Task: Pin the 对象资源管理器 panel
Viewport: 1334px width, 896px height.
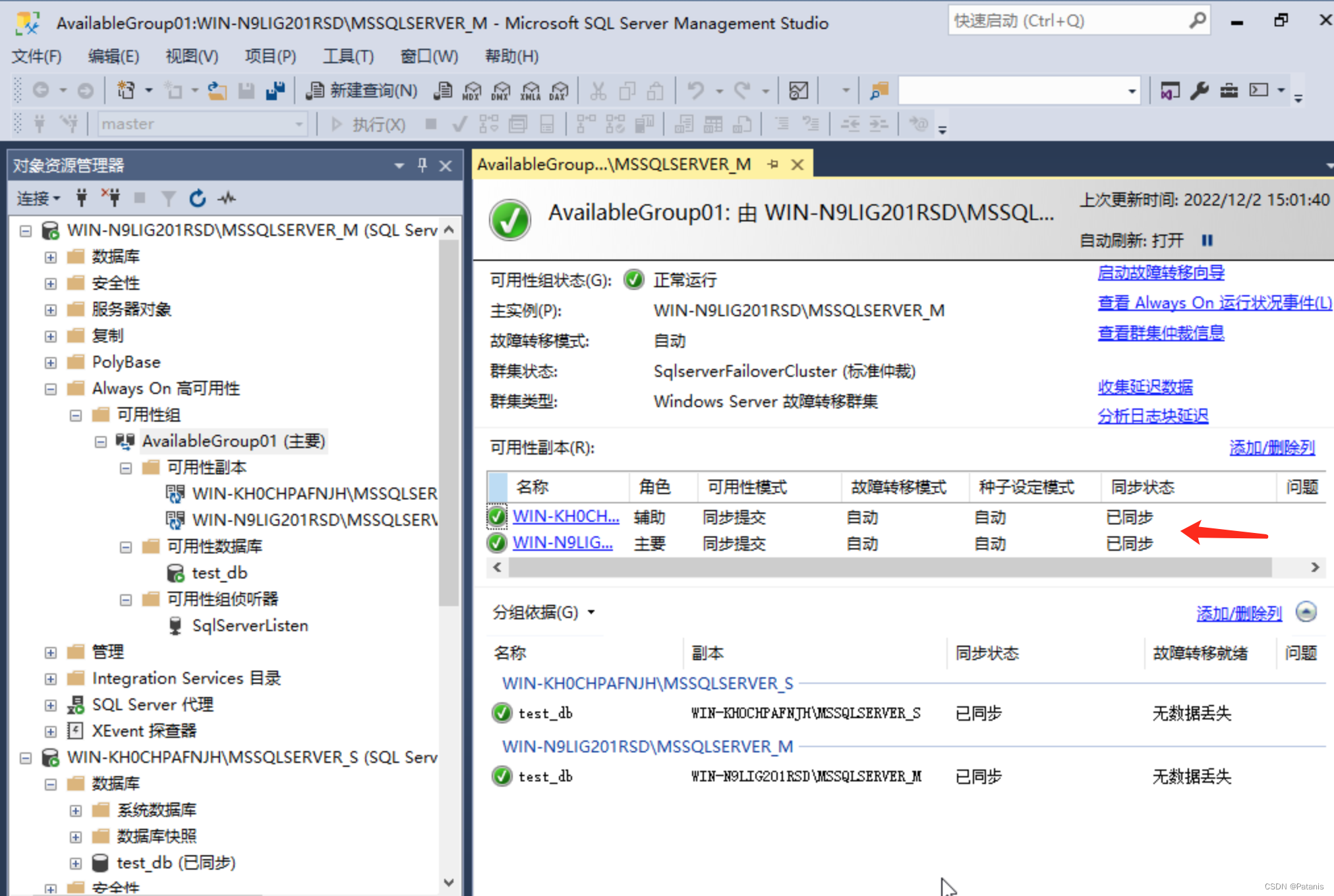Action: coord(422,165)
